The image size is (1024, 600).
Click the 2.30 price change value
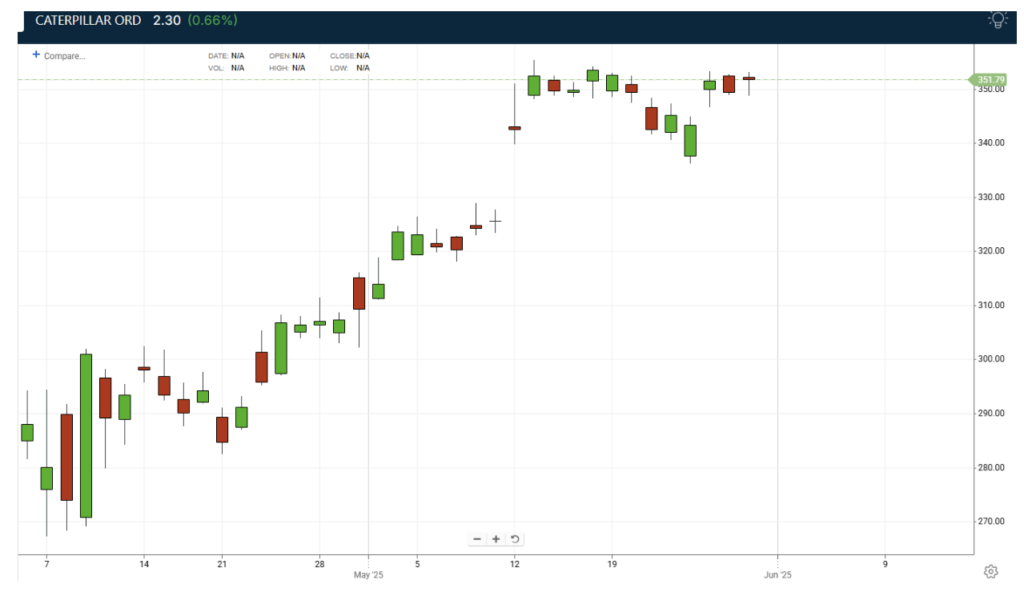pos(167,20)
